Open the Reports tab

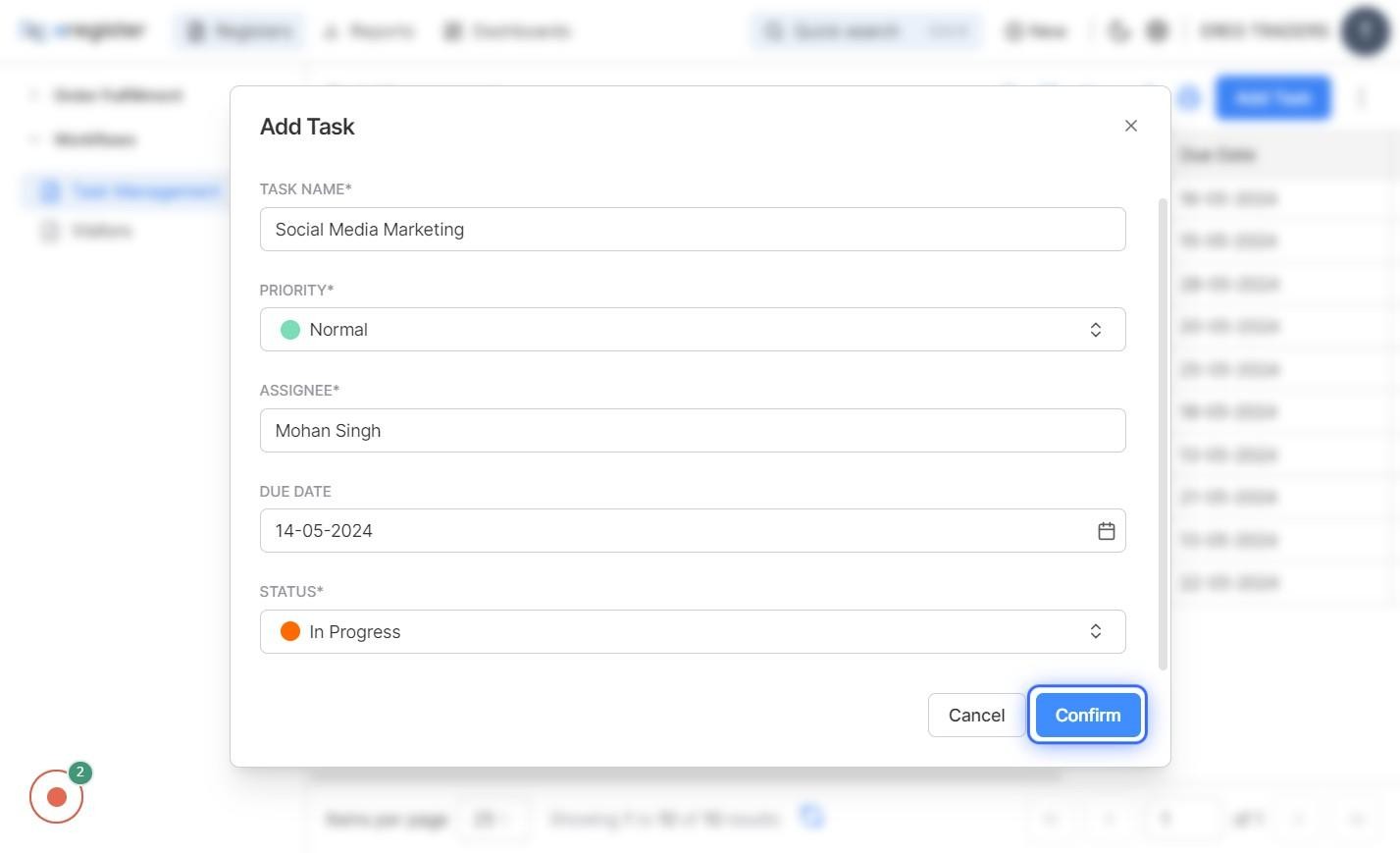(369, 31)
